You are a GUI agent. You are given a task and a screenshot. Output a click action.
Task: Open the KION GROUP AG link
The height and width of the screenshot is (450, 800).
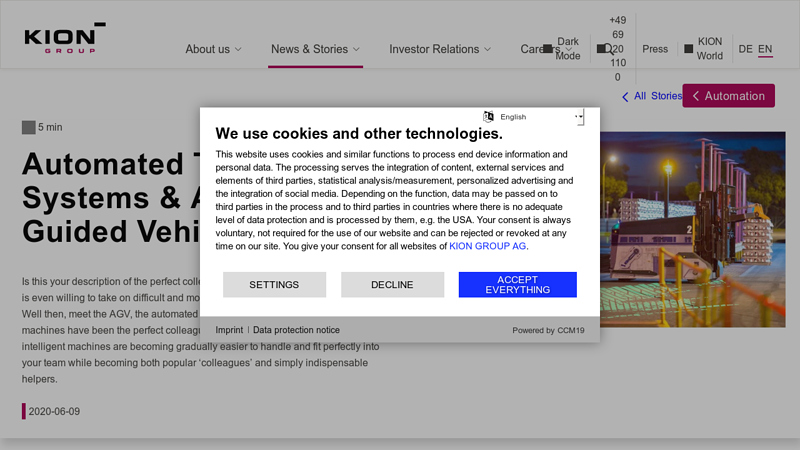[x=488, y=246]
